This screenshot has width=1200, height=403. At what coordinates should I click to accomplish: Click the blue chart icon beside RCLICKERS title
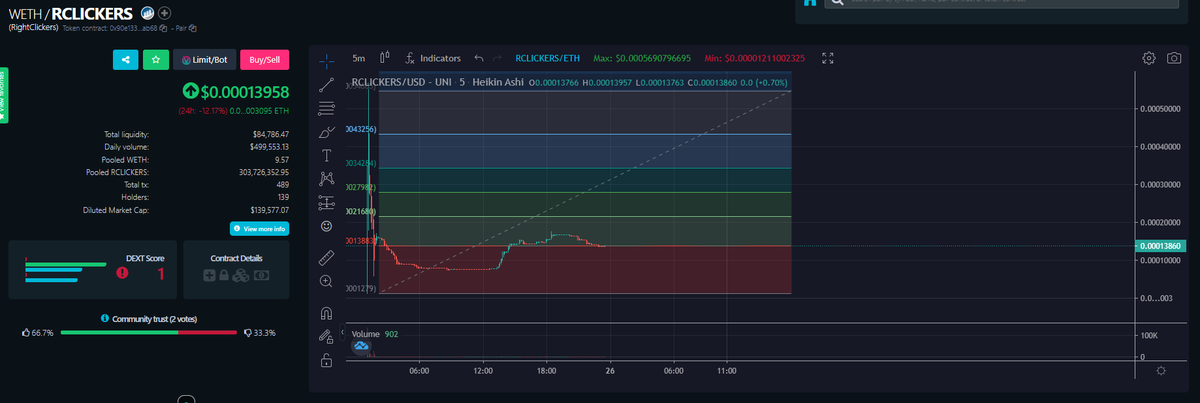(x=146, y=12)
